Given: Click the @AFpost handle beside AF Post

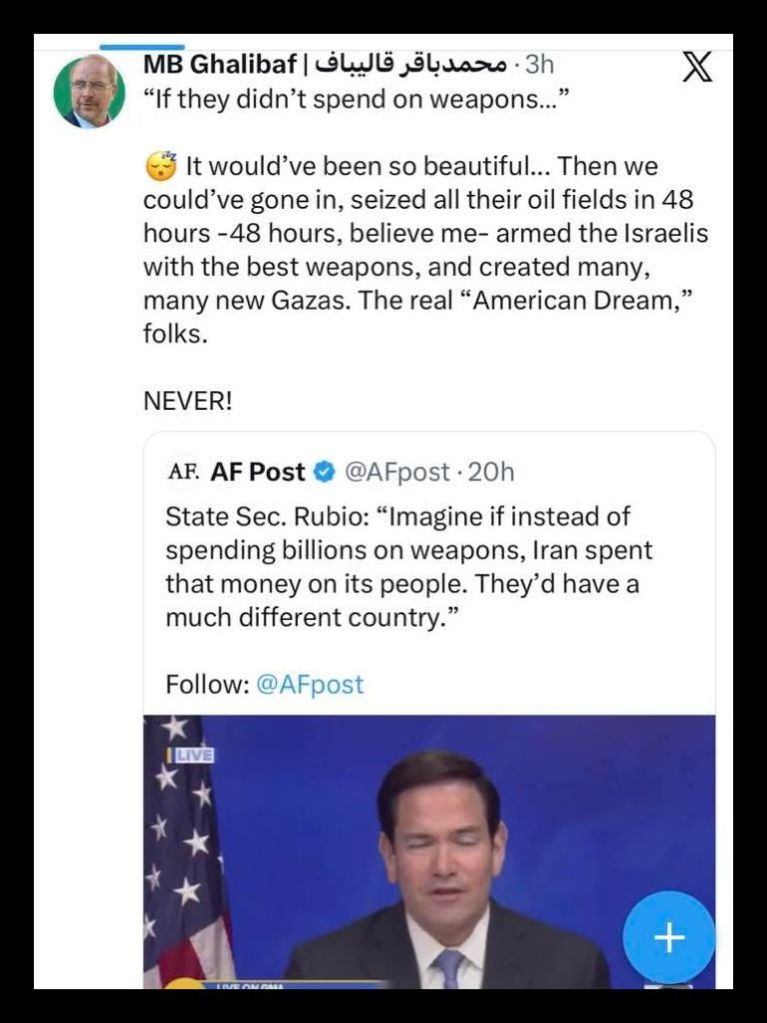Looking at the screenshot, I should (395, 471).
